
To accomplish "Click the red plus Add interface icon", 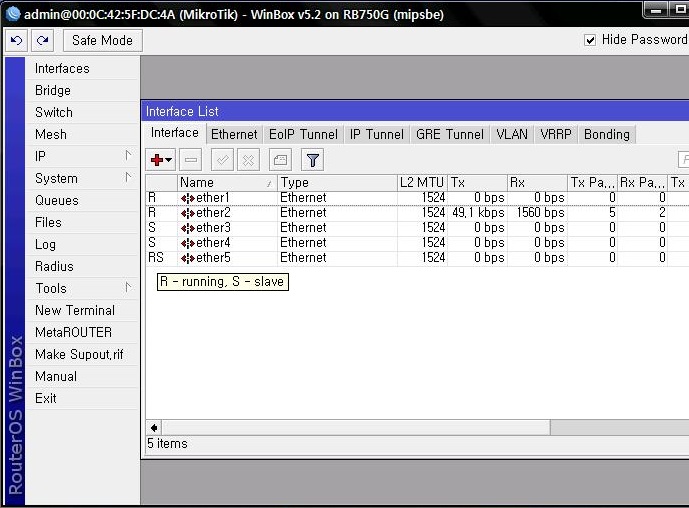I will (156, 160).
